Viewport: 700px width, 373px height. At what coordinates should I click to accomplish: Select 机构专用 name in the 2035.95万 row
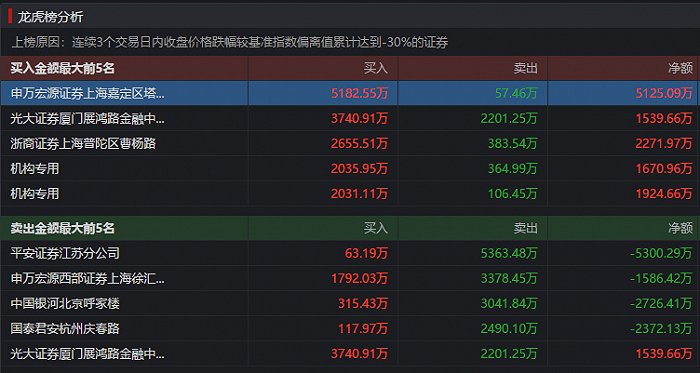coord(35,169)
